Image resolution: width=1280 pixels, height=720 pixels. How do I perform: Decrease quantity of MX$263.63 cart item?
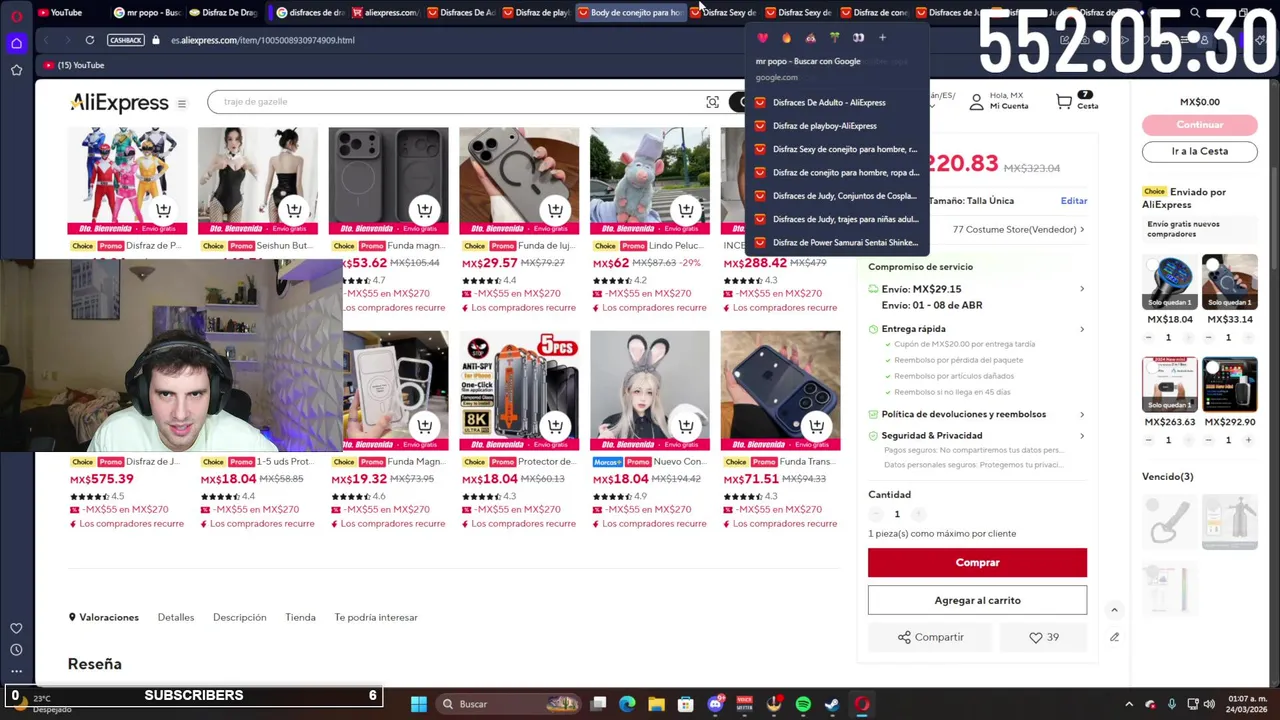pyautogui.click(x=1149, y=440)
